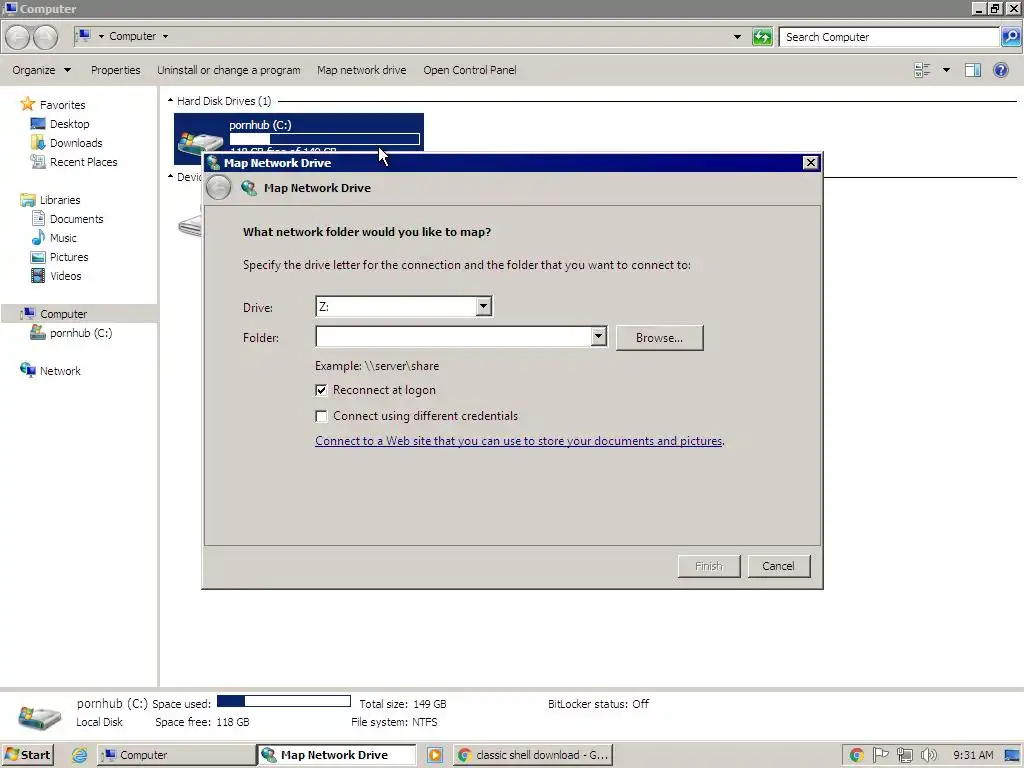Toggle the preview pane icon

973,70
